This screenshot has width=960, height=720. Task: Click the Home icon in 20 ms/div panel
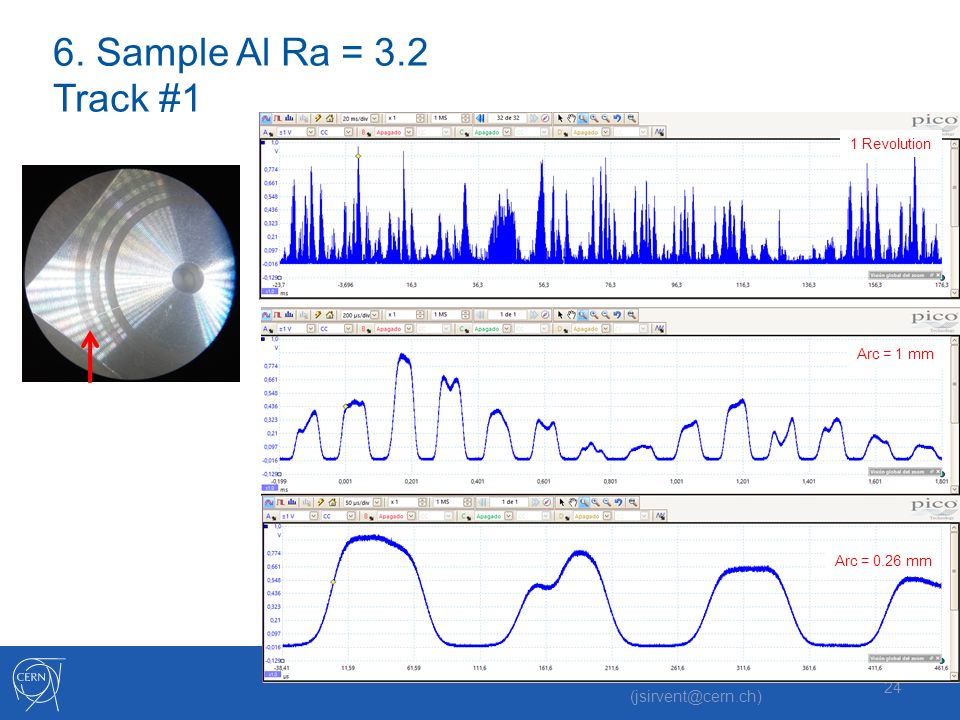coord(329,118)
